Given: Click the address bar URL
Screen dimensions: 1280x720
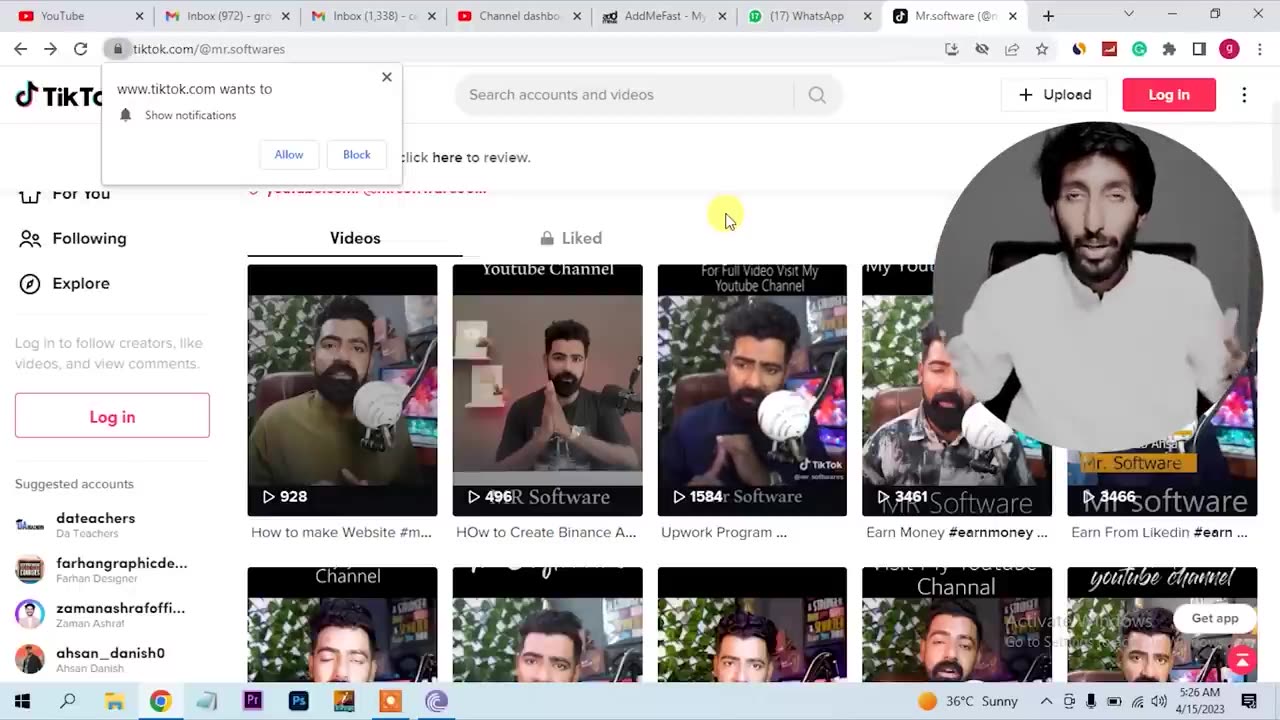Looking at the screenshot, I should (x=209, y=49).
